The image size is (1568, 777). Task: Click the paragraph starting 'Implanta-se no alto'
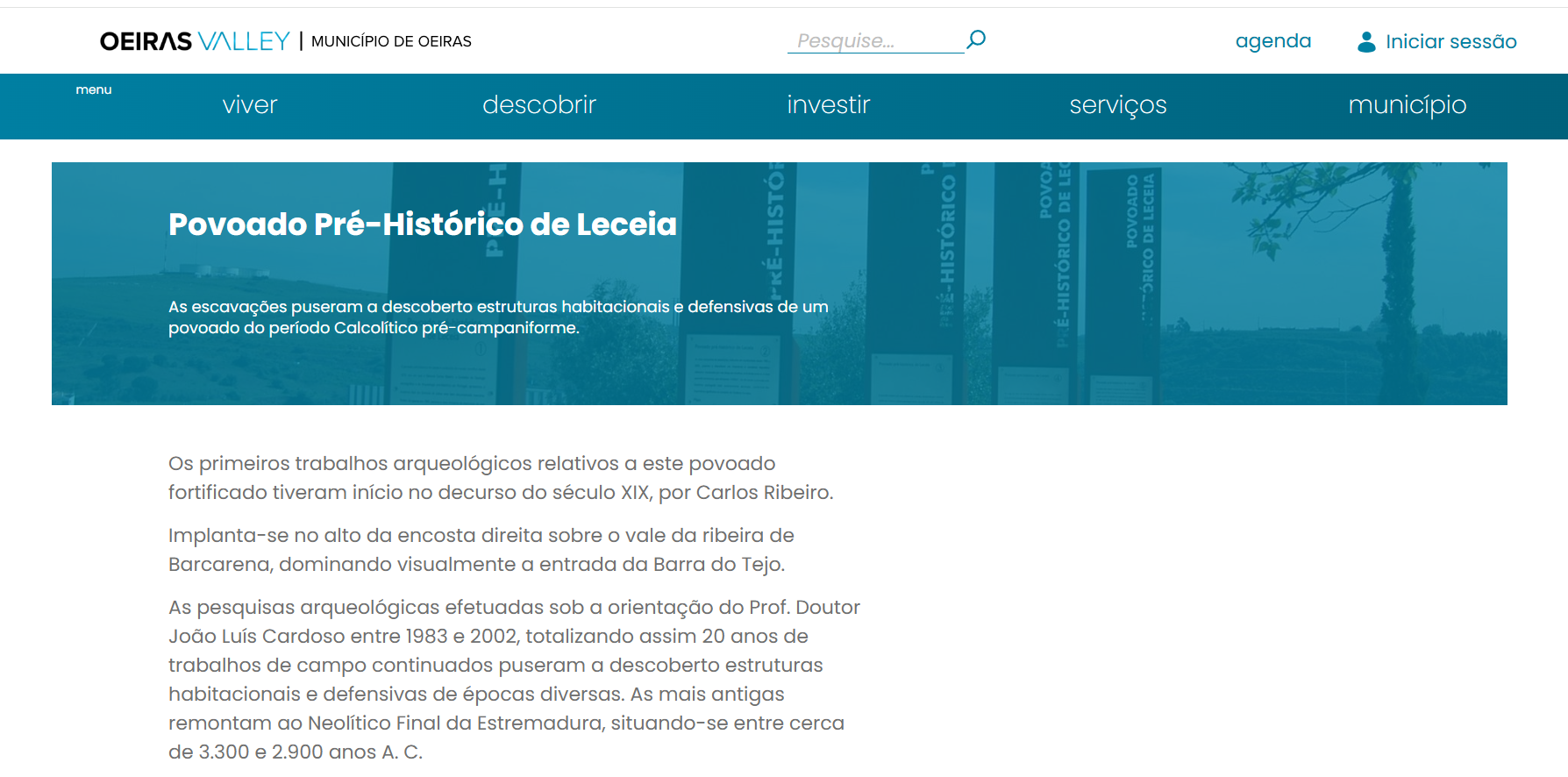point(481,550)
